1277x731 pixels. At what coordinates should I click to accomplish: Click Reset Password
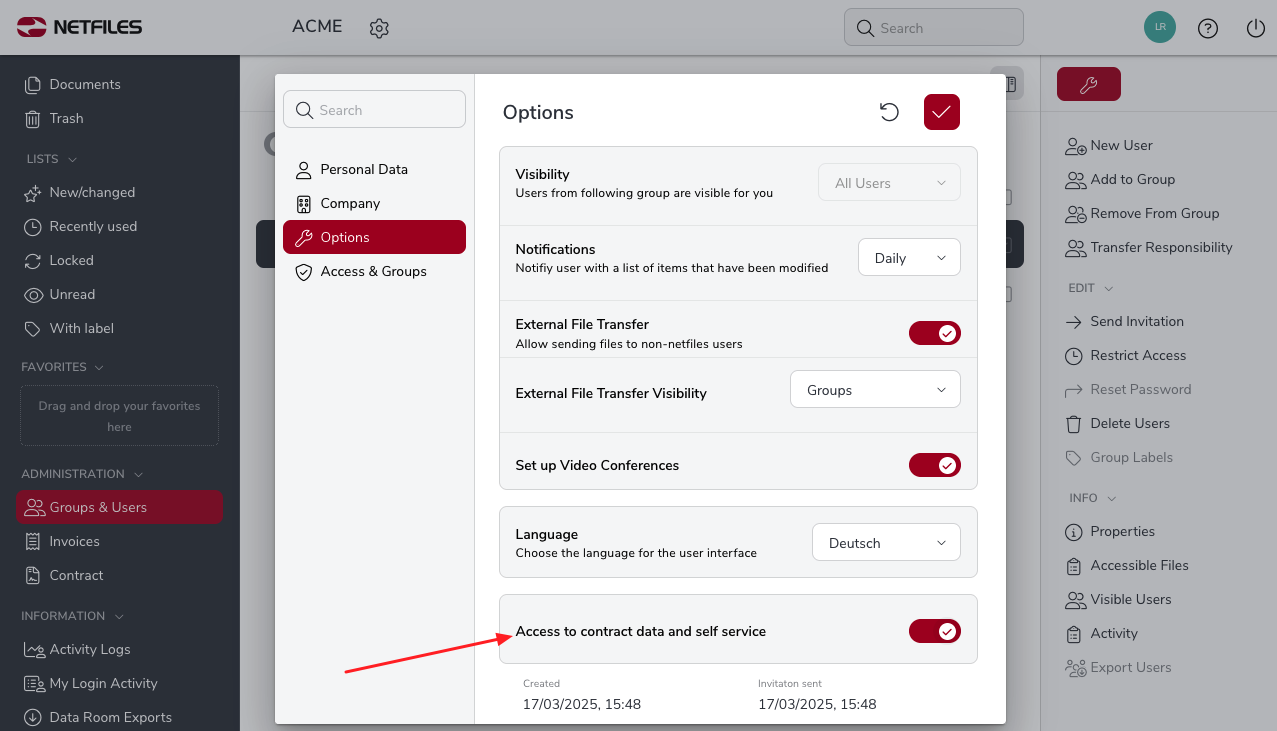point(1128,389)
